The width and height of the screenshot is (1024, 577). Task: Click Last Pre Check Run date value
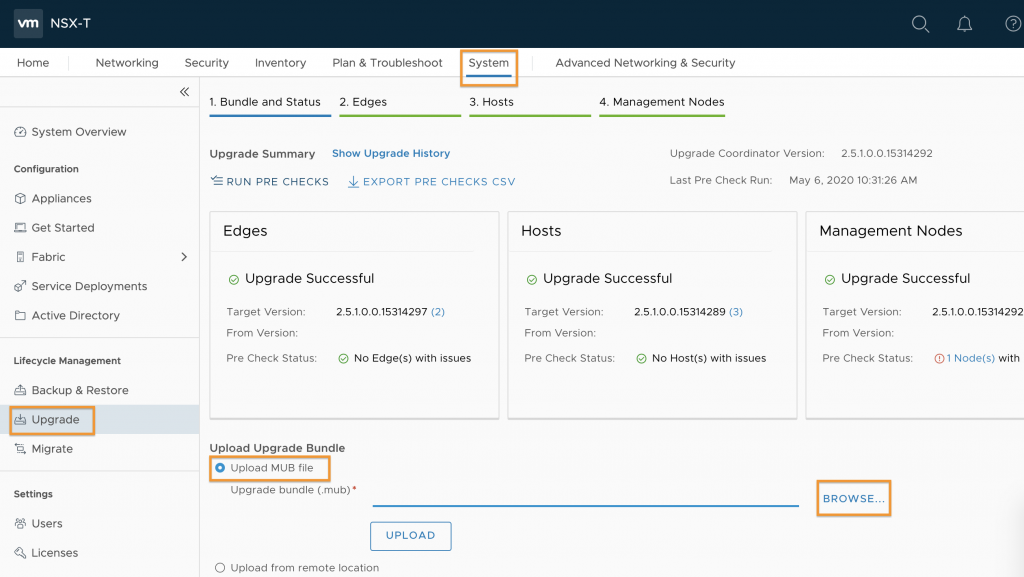853,180
